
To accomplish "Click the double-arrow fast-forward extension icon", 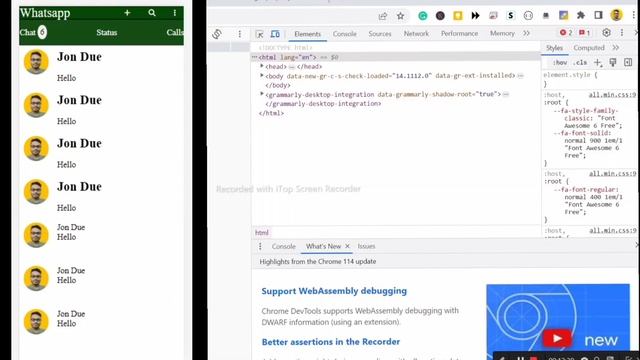I will click(476, 16).
